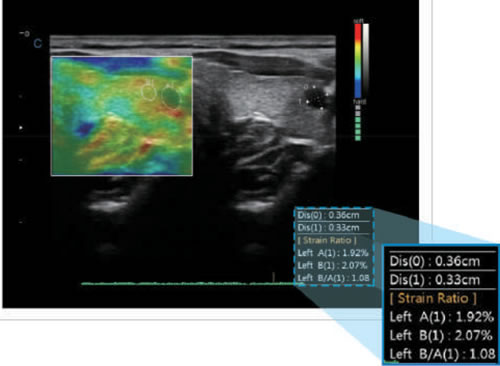Click the orange '[ Strain Ratio ]' heading in the enlarged callout
This screenshot has height=366, width=500.
click(433, 298)
